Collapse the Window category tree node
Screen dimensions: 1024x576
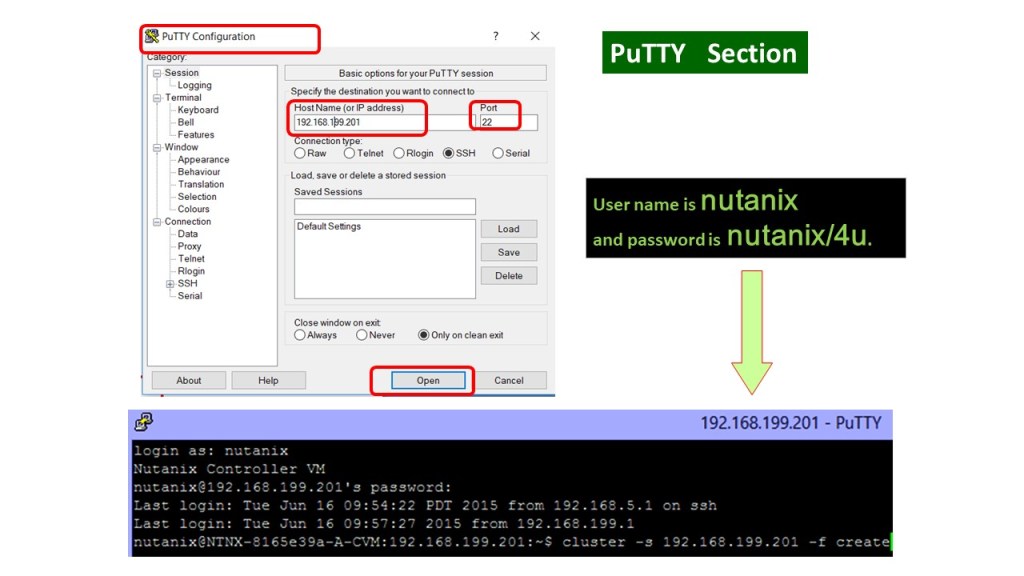click(x=157, y=148)
